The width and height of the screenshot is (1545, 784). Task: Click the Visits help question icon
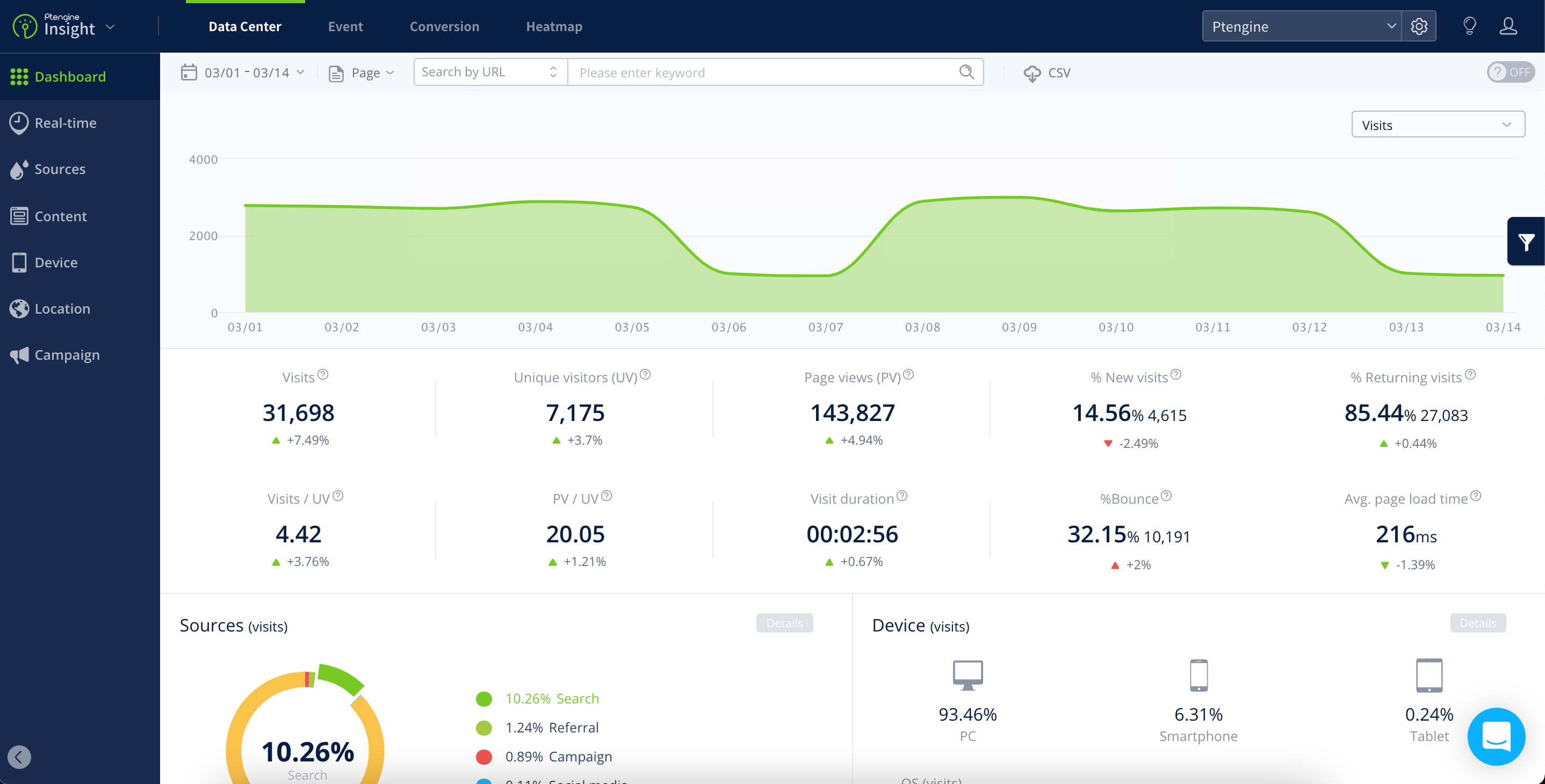coord(323,375)
